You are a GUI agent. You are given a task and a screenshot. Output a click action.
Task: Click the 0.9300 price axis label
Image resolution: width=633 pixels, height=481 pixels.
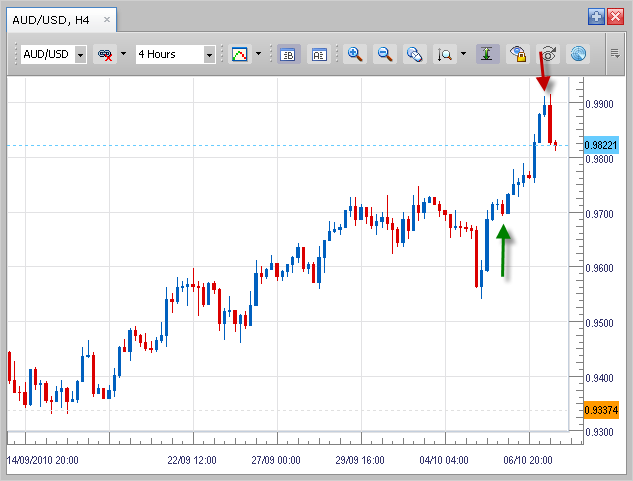pyautogui.click(x=599, y=432)
